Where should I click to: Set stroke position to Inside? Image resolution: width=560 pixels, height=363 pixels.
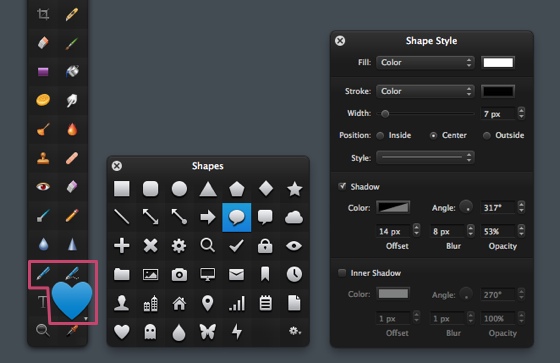[380, 135]
